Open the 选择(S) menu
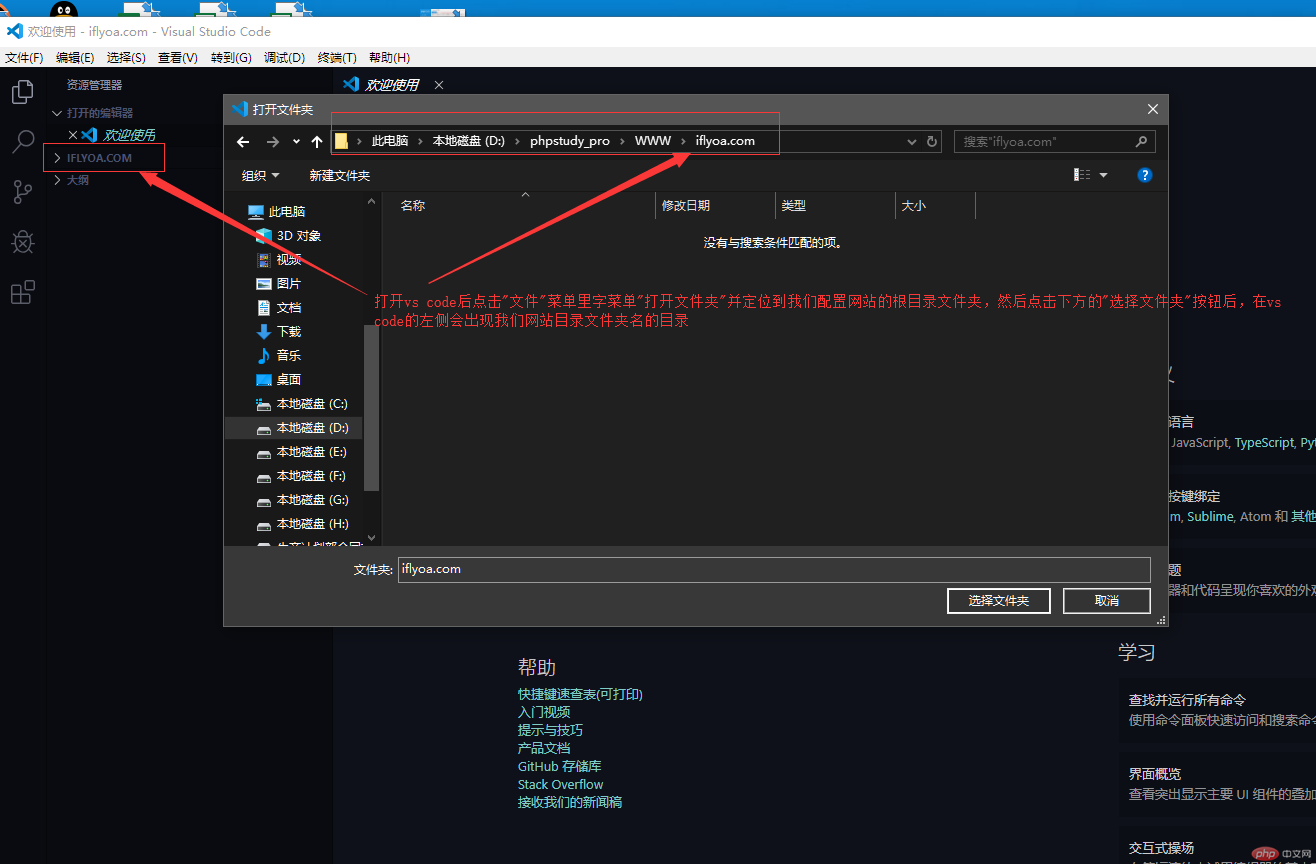1316x864 pixels. (x=126, y=58)
